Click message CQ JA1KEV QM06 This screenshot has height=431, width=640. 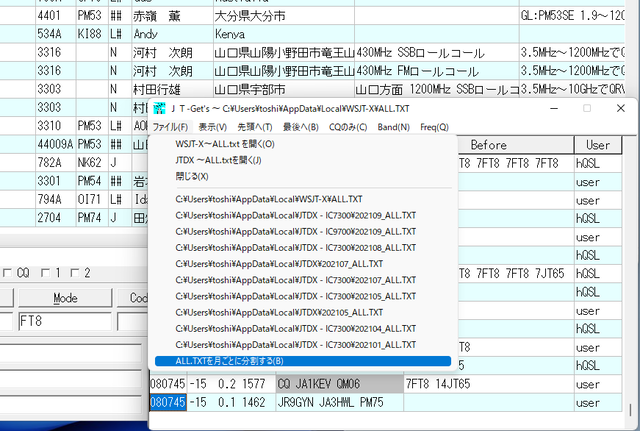point(340,384)
